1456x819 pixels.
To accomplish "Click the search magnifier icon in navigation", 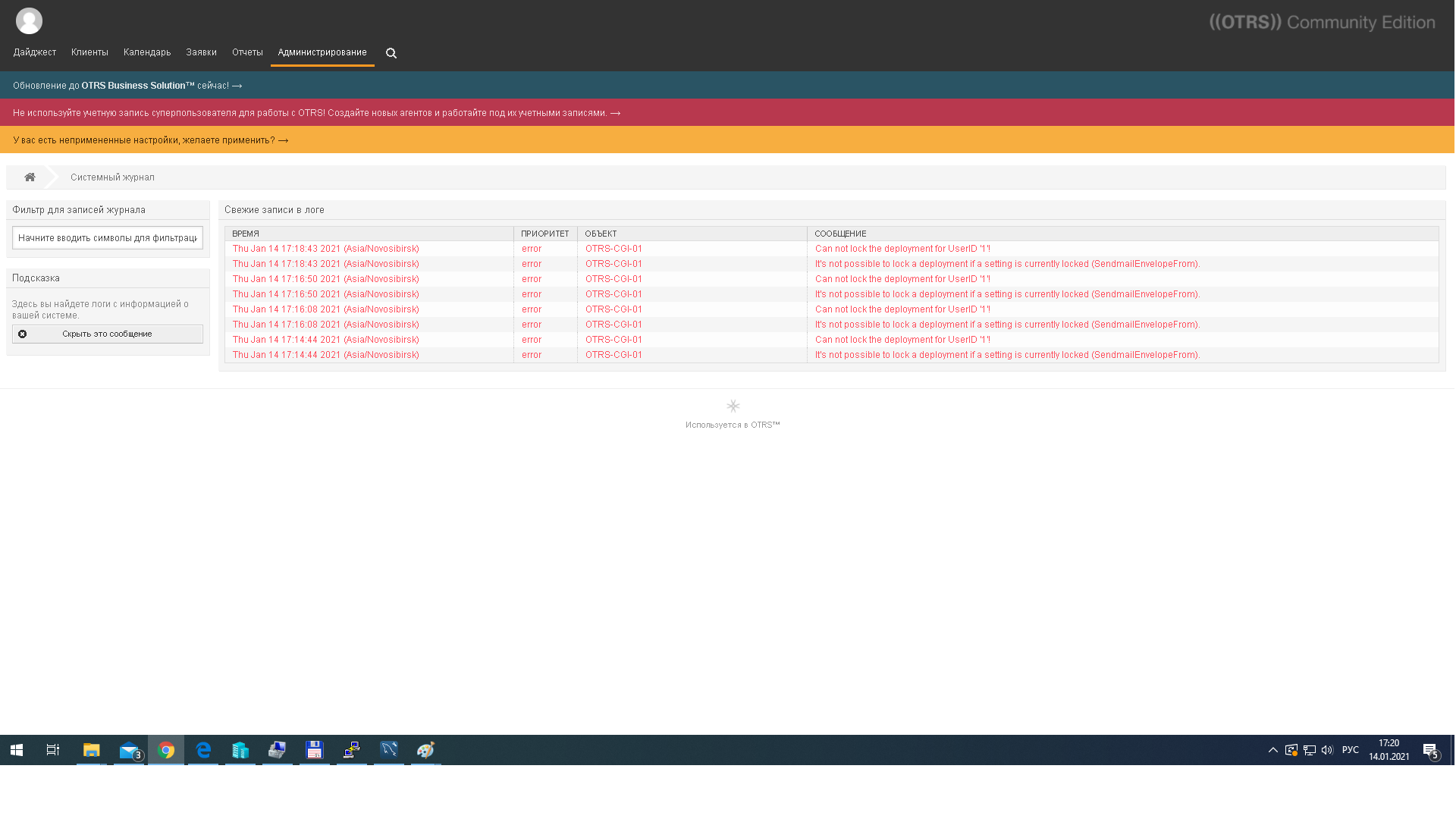I will click(x=391, y=53).
